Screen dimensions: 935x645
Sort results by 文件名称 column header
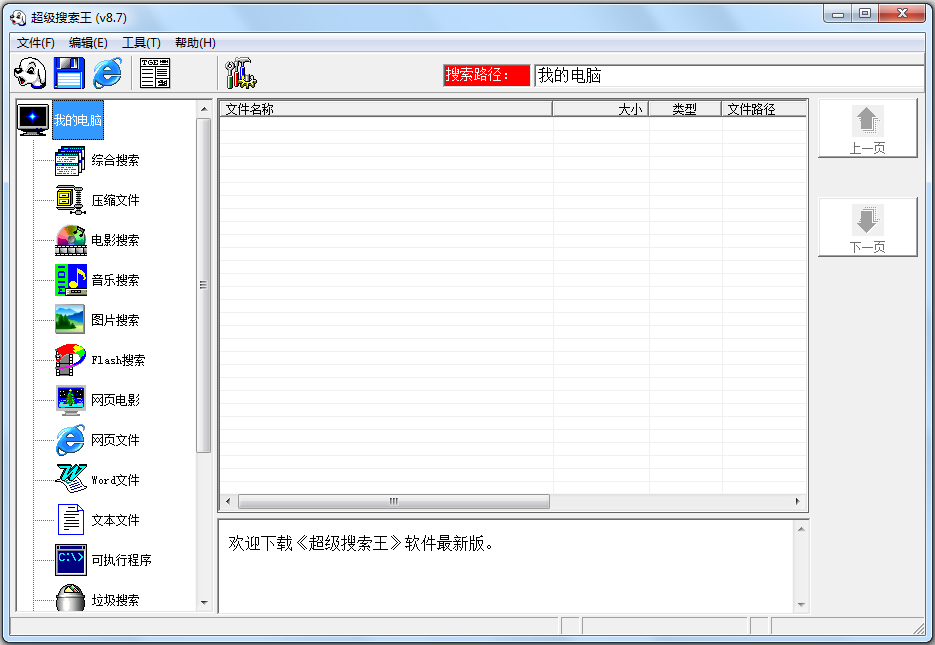[x=385, y=109]
